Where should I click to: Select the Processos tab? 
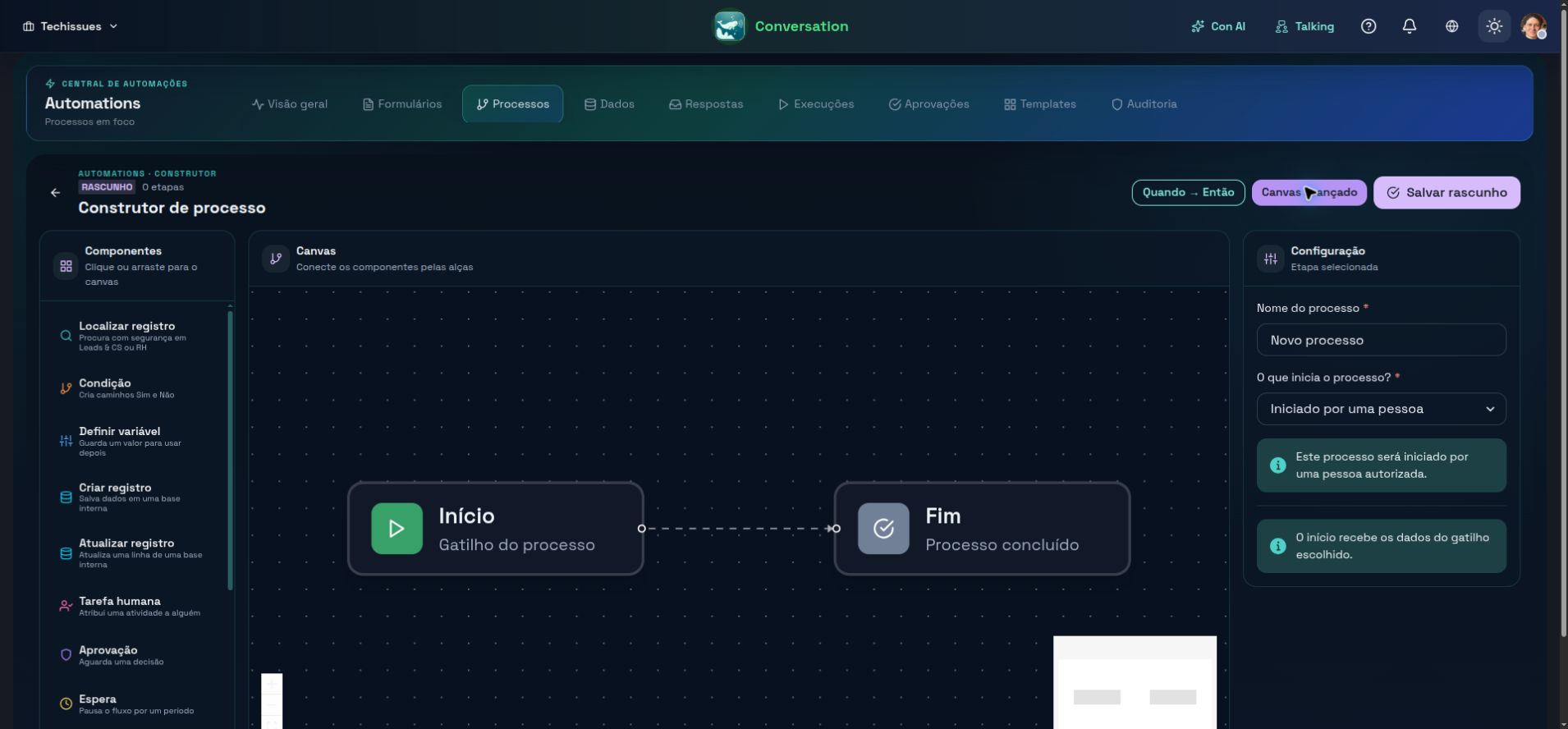click(x=513, y=104)
